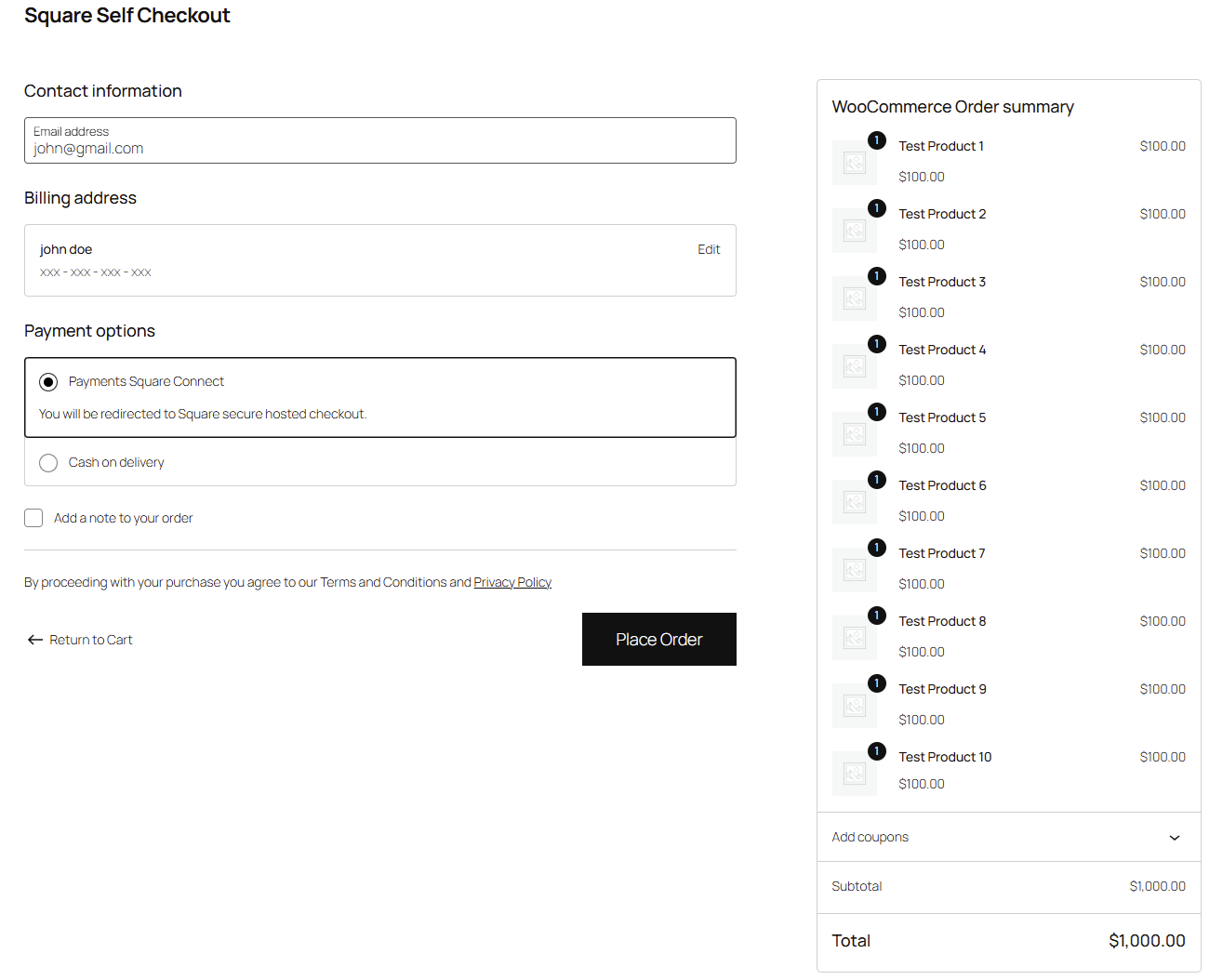1209x980 pixels.
Task: Click the quantity badge on Test Product 10
Action: coord(876,751)
